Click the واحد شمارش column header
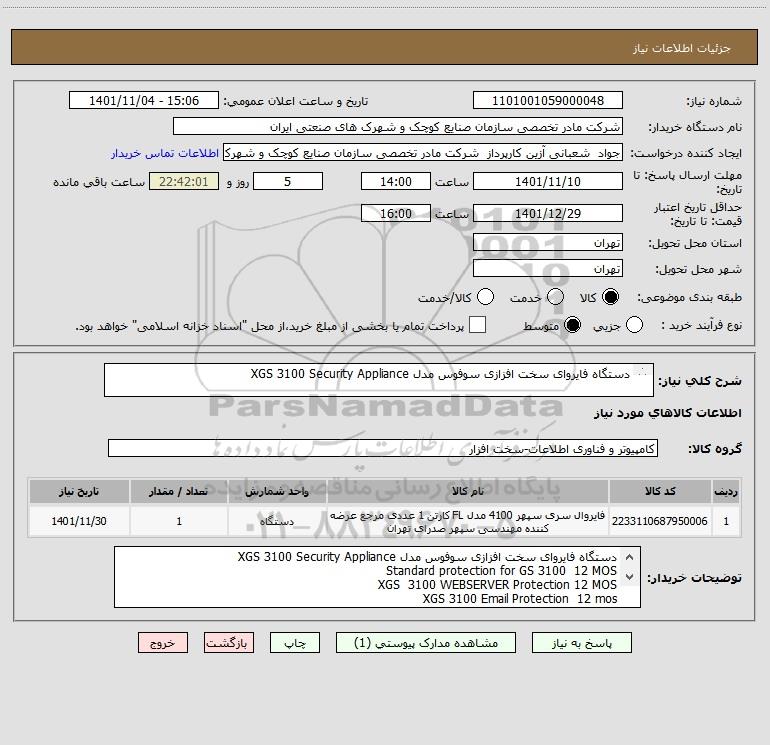 (x=277, y=492)
